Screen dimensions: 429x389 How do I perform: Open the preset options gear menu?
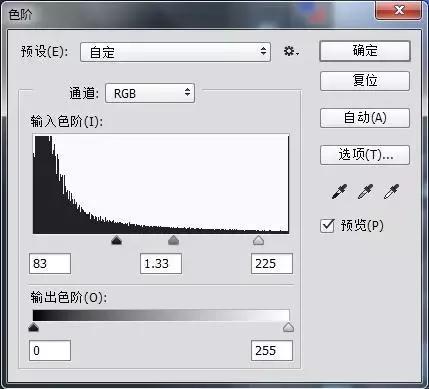tap(291, 51)
